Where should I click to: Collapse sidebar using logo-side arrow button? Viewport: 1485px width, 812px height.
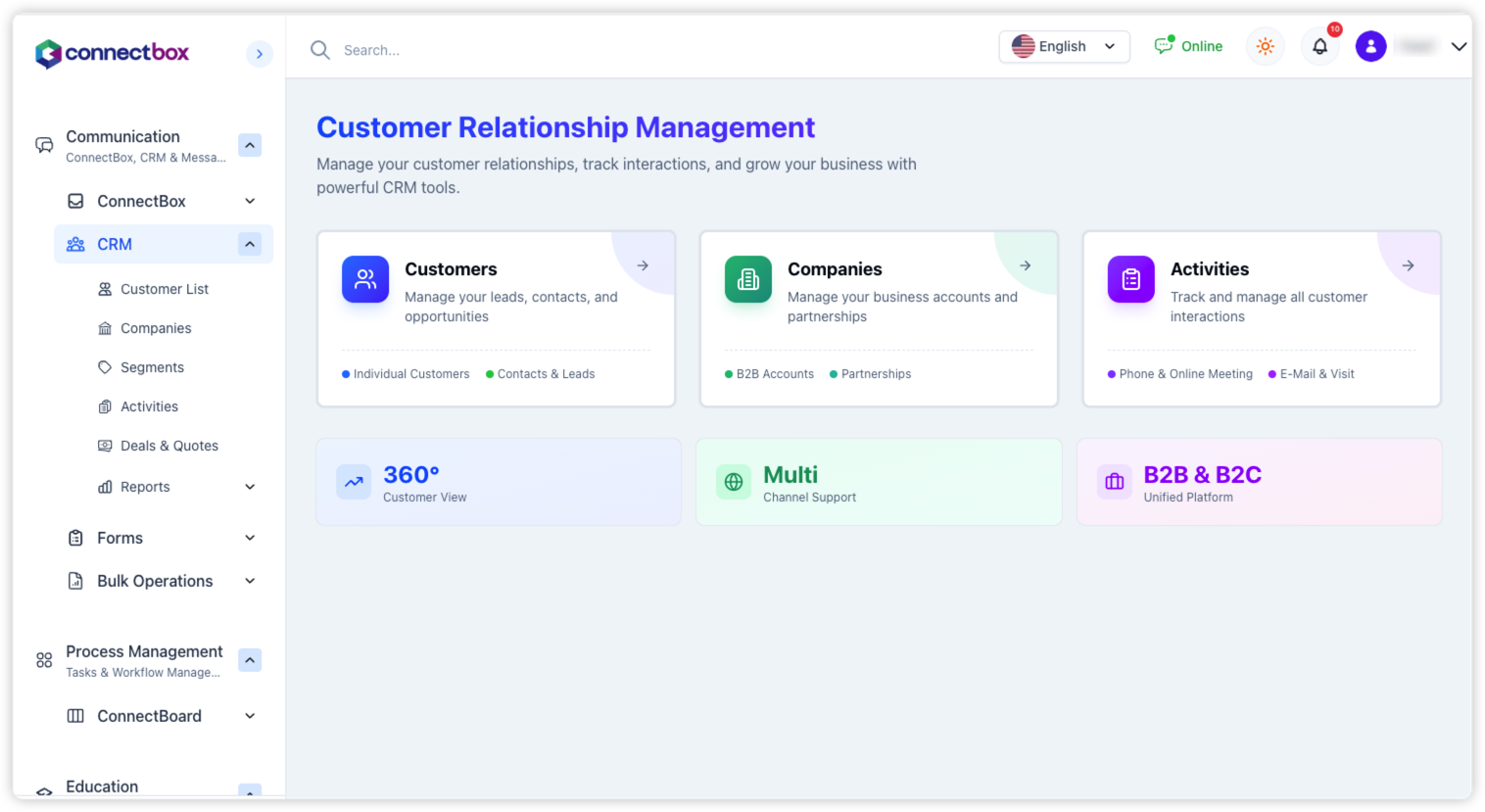[259, 54]
